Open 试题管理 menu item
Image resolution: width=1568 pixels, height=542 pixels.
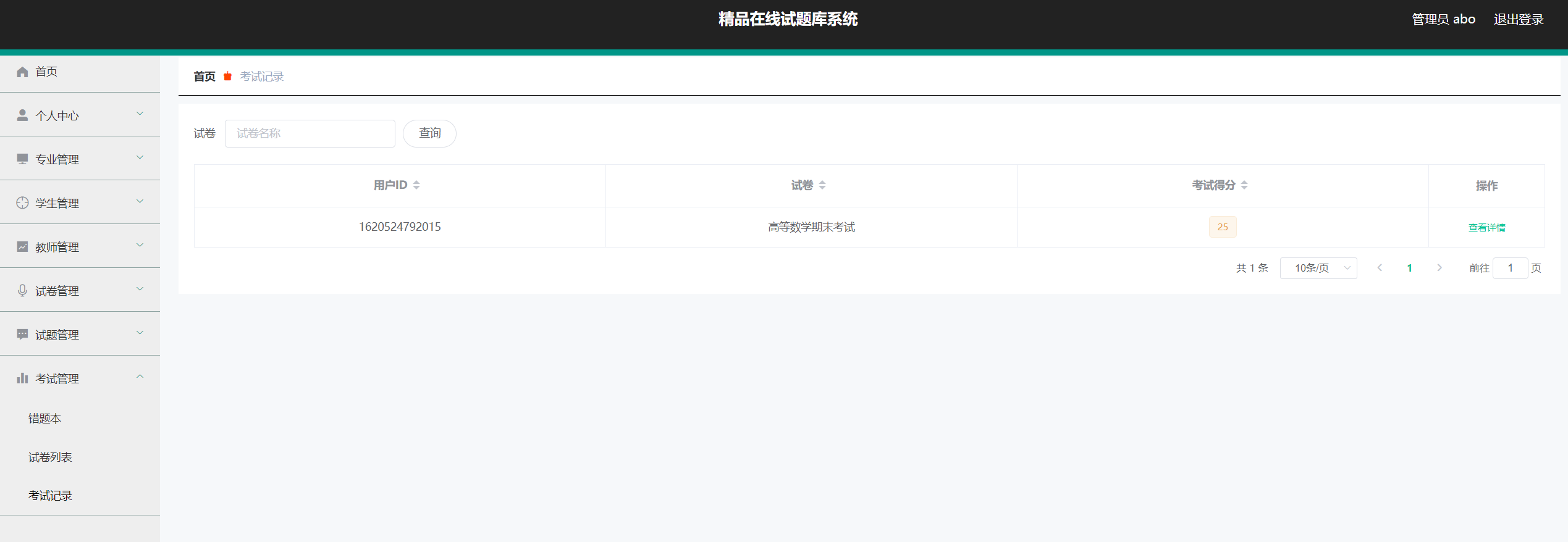(80, 335)
